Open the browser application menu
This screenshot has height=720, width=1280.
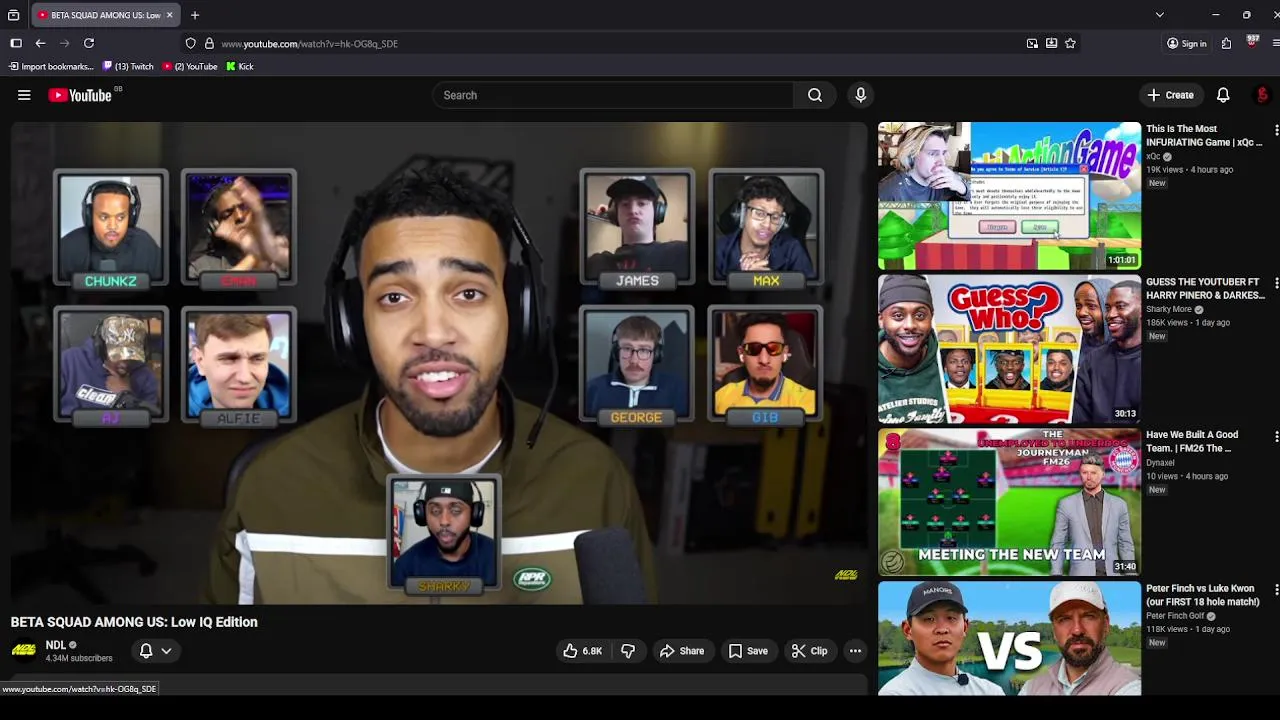coord(1275,43)
